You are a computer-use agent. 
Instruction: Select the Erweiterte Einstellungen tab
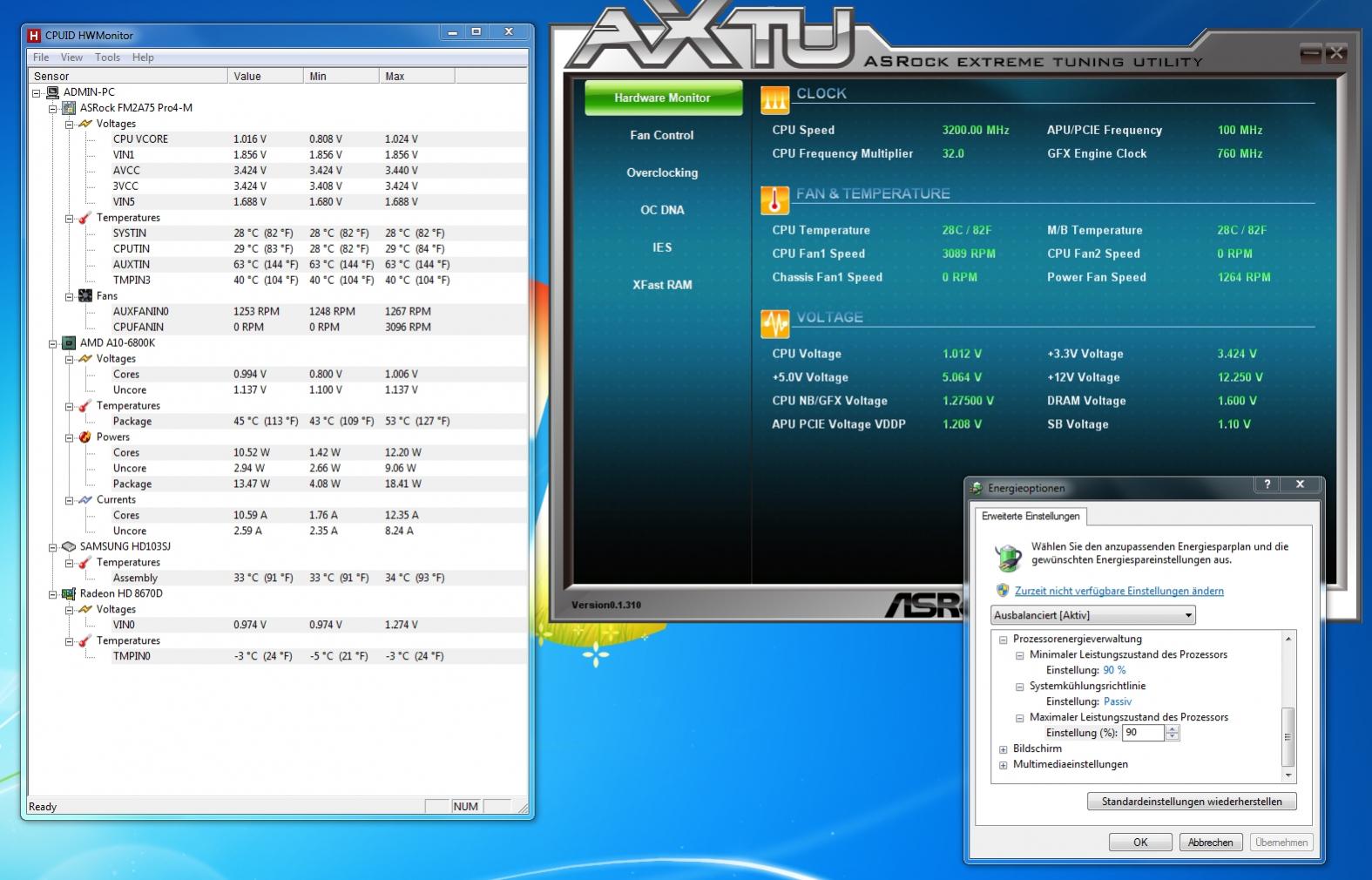1031,516
